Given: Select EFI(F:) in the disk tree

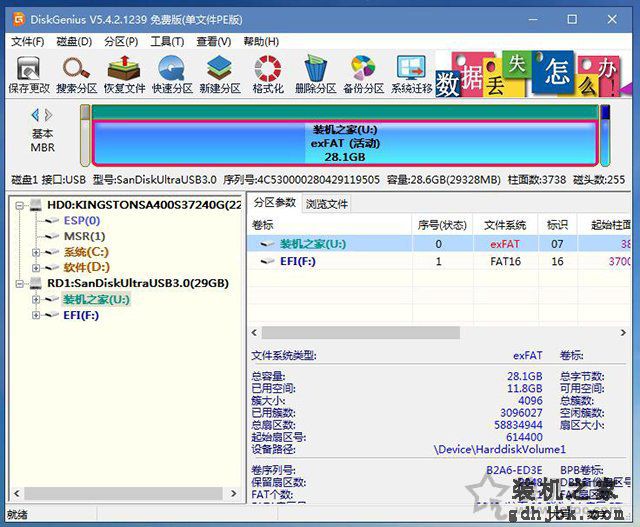Looking at the screenshot, I should tap(81, 315).
